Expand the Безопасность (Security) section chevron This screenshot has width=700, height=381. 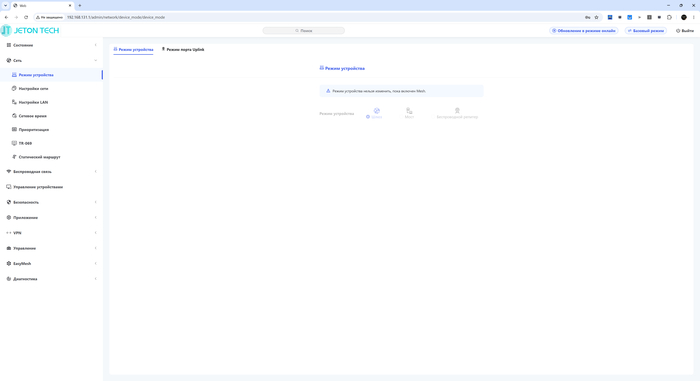(x=96, y=202)
